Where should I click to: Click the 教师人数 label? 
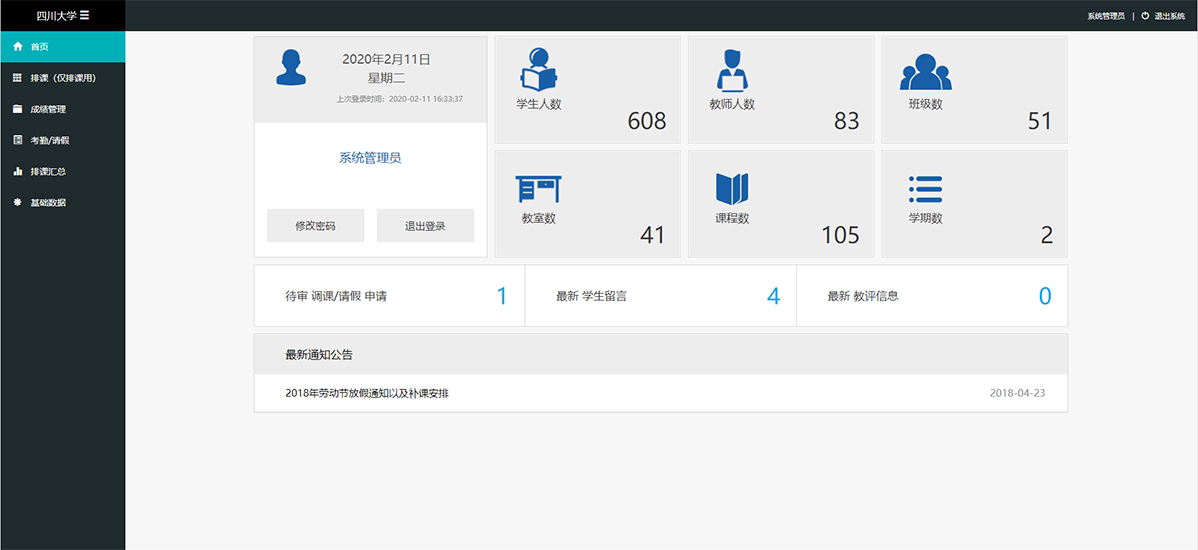(732, 105)
